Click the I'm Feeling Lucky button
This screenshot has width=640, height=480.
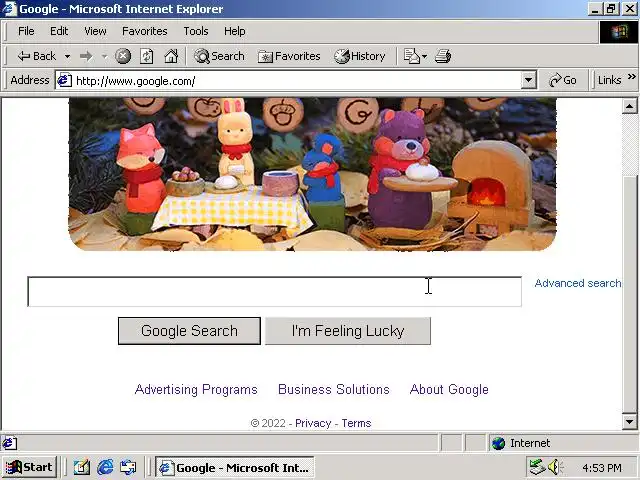(348, 331)
